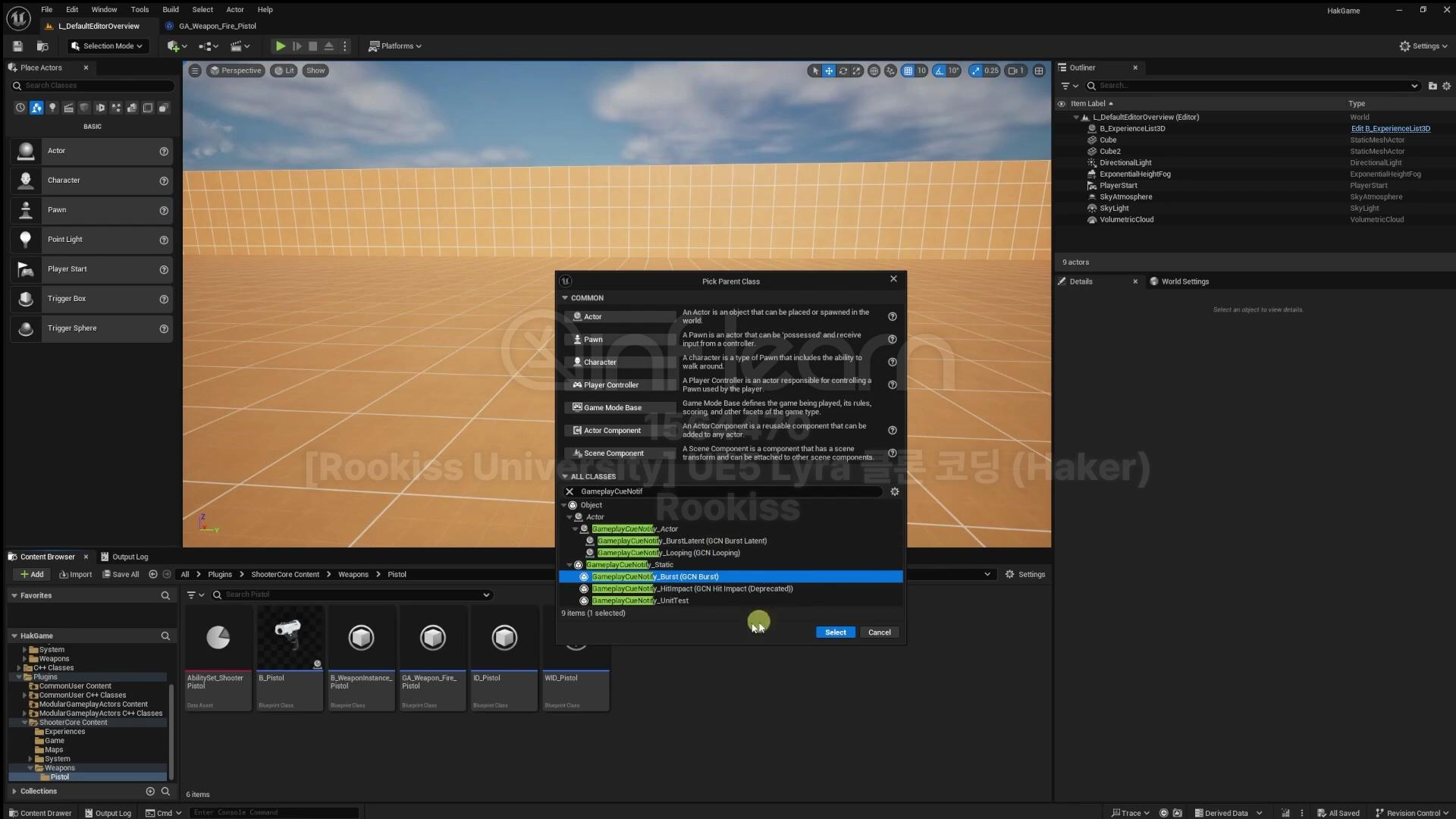Click the rotate gizmo tool in viewport
The width and height of the screenshot is (1456, 819).
tap(843, 71)
